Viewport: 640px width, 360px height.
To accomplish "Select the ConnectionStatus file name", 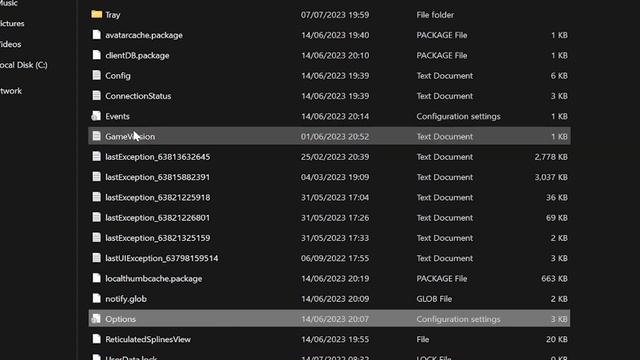I will 138,96.
